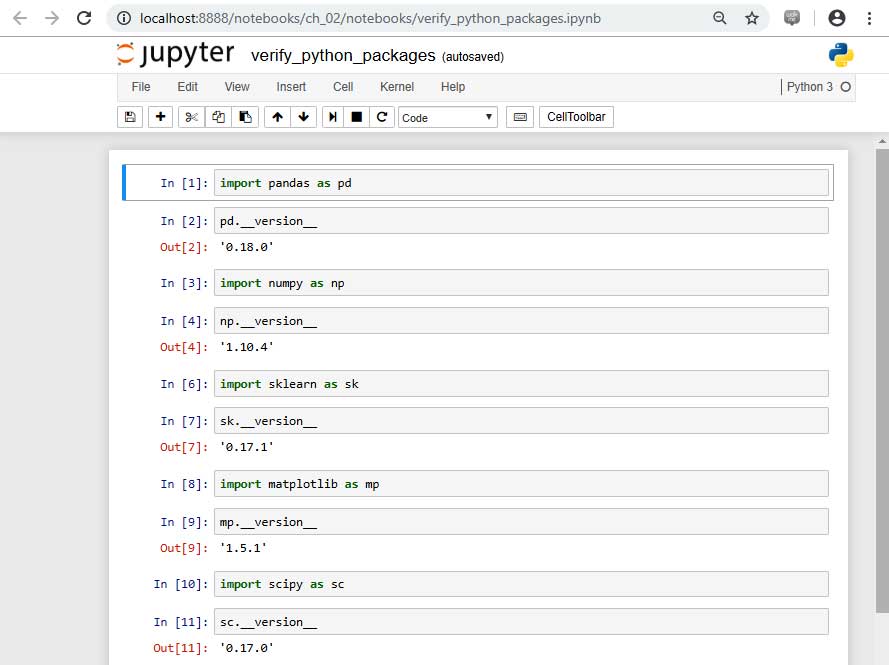Paste cells below using the clipboard icon
This screenshot has height=665, width=889.
click(x=245, y=117)
